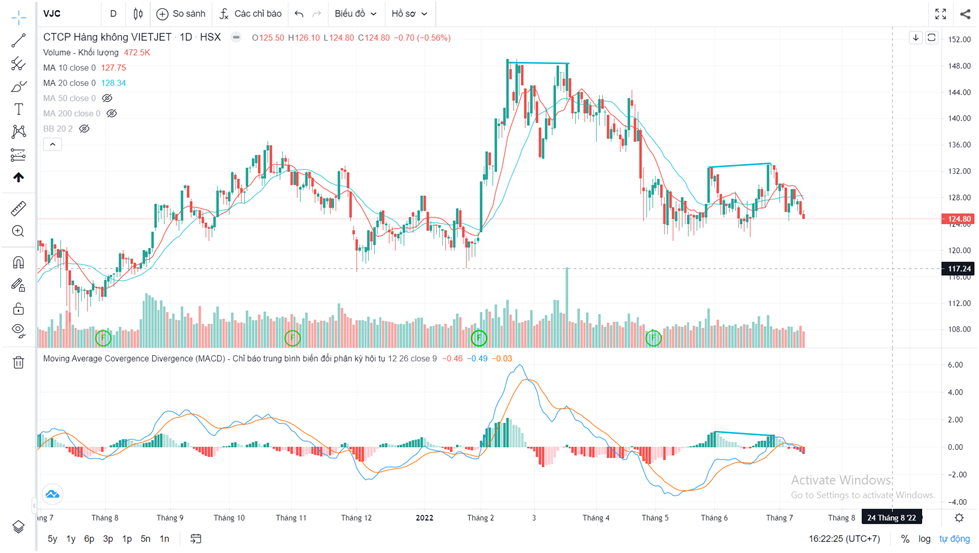The image size is (979, 553).
Task: Enable magnet mode in left toolbar
Action: tap(18, 262)
